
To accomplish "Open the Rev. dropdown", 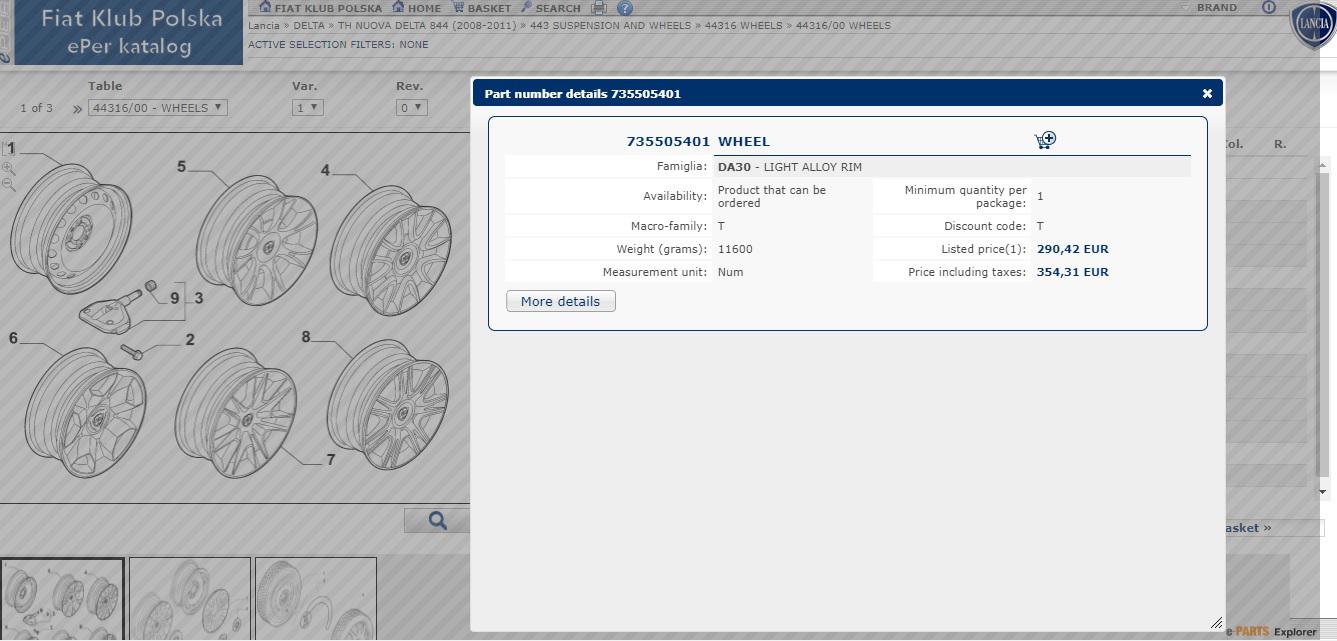I will [x=411, y=107].
